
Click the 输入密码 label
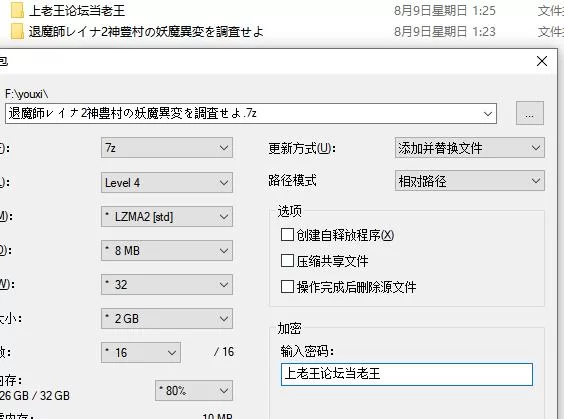coord(307,351)
